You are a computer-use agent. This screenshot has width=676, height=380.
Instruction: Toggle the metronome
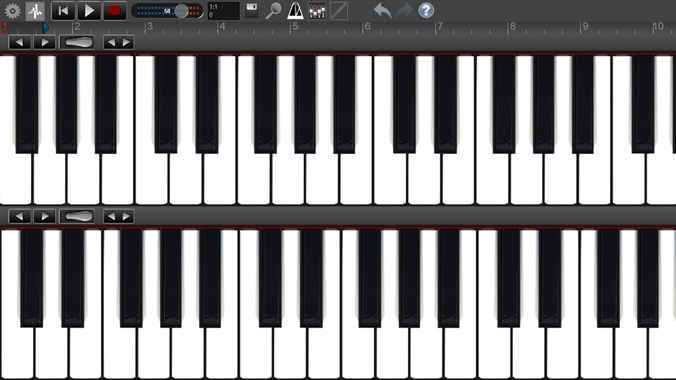[x=295, y=11]
